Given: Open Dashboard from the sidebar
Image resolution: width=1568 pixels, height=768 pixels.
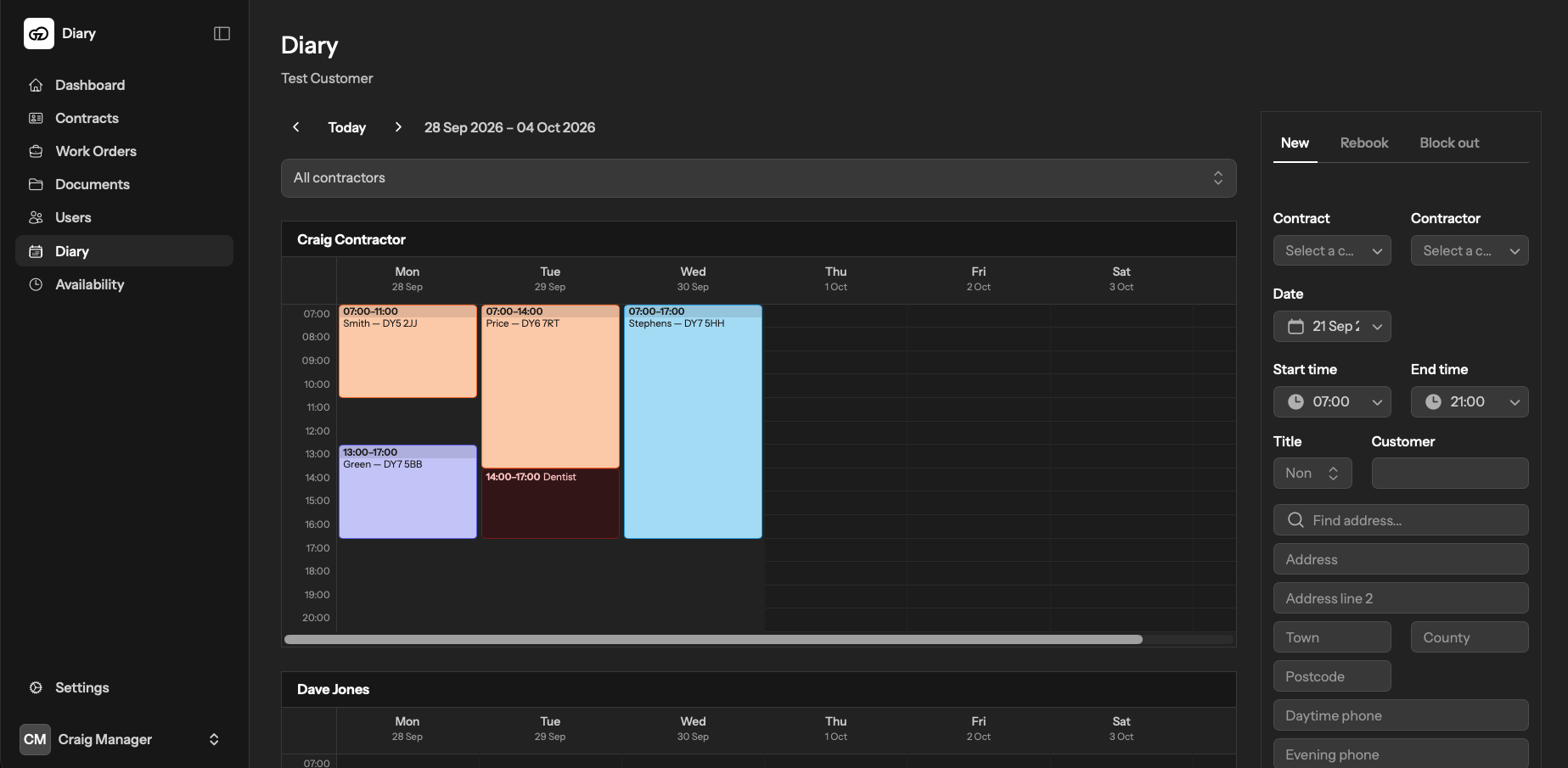Looking at the screenshot, I should [124, 85].
